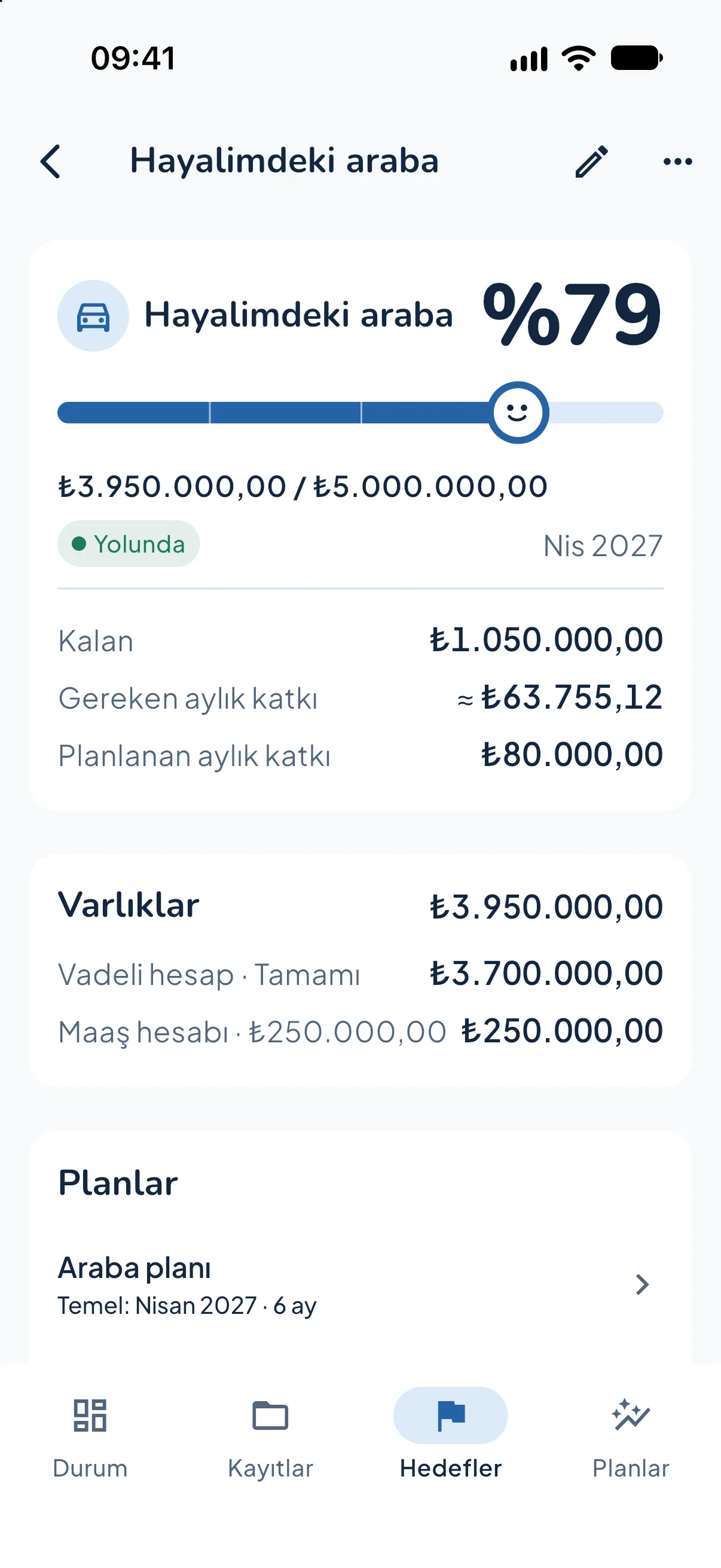Tap the back arrow icon
721x1568 pixels.
pyautogui.click(x=50, y=161)
